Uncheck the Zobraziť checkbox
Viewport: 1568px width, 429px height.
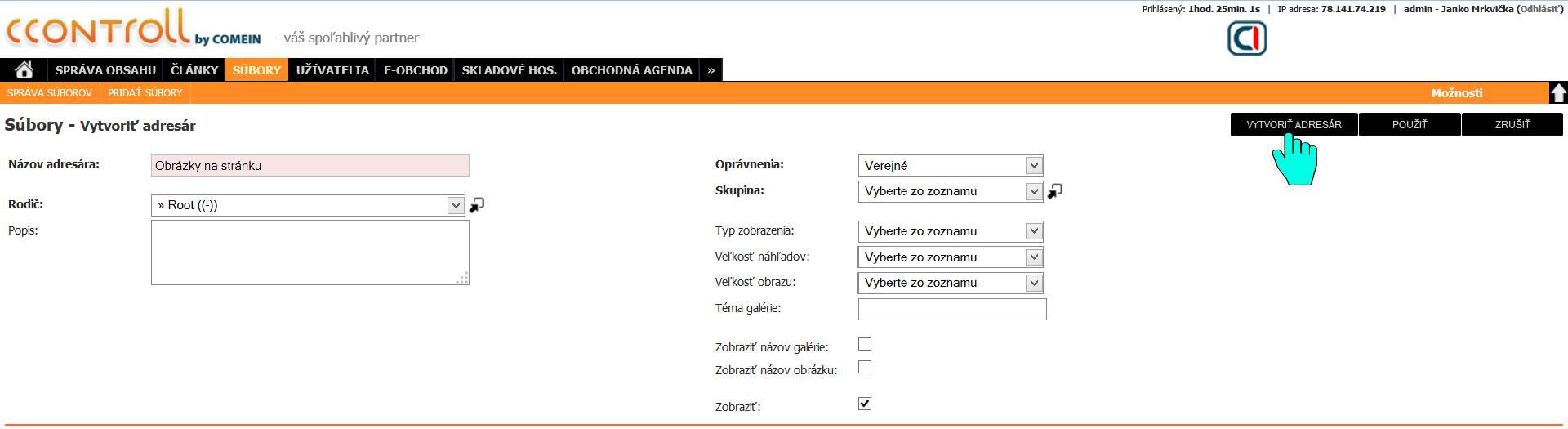pyautogui.click(x=865, y=404)
